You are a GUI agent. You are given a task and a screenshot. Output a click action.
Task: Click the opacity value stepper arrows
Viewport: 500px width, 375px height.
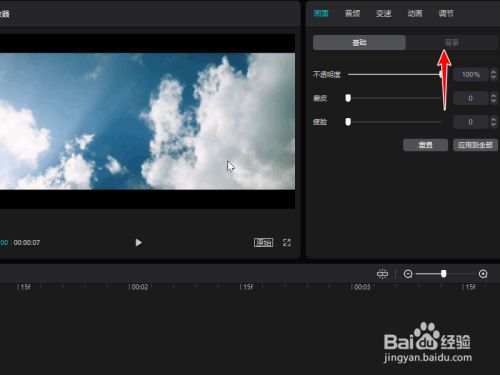pos(493,74)
